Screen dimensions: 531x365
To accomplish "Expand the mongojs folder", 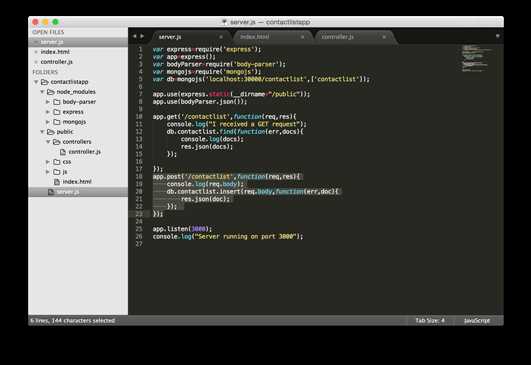I will pos(48,122).
